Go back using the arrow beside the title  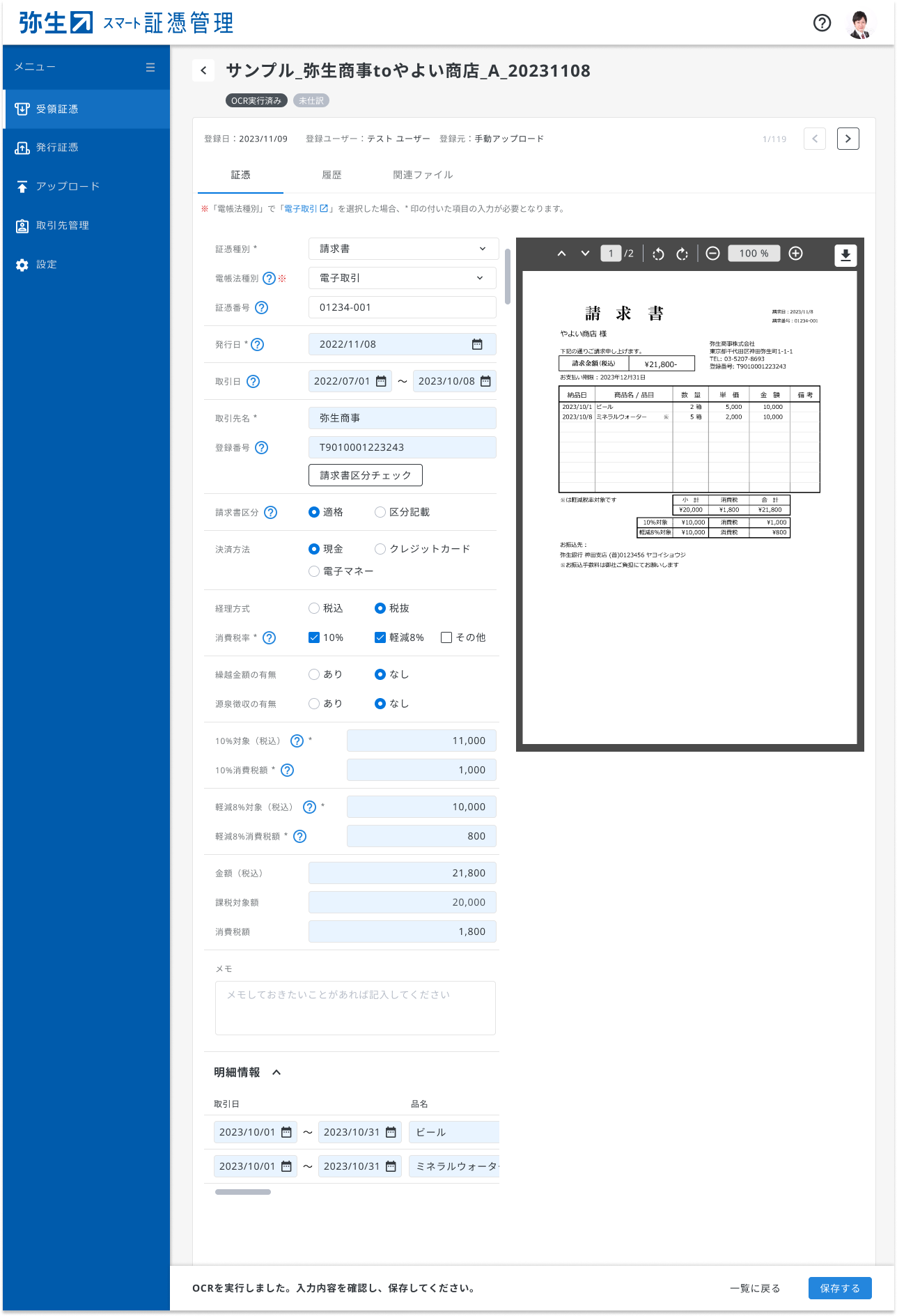pos(203,70)
